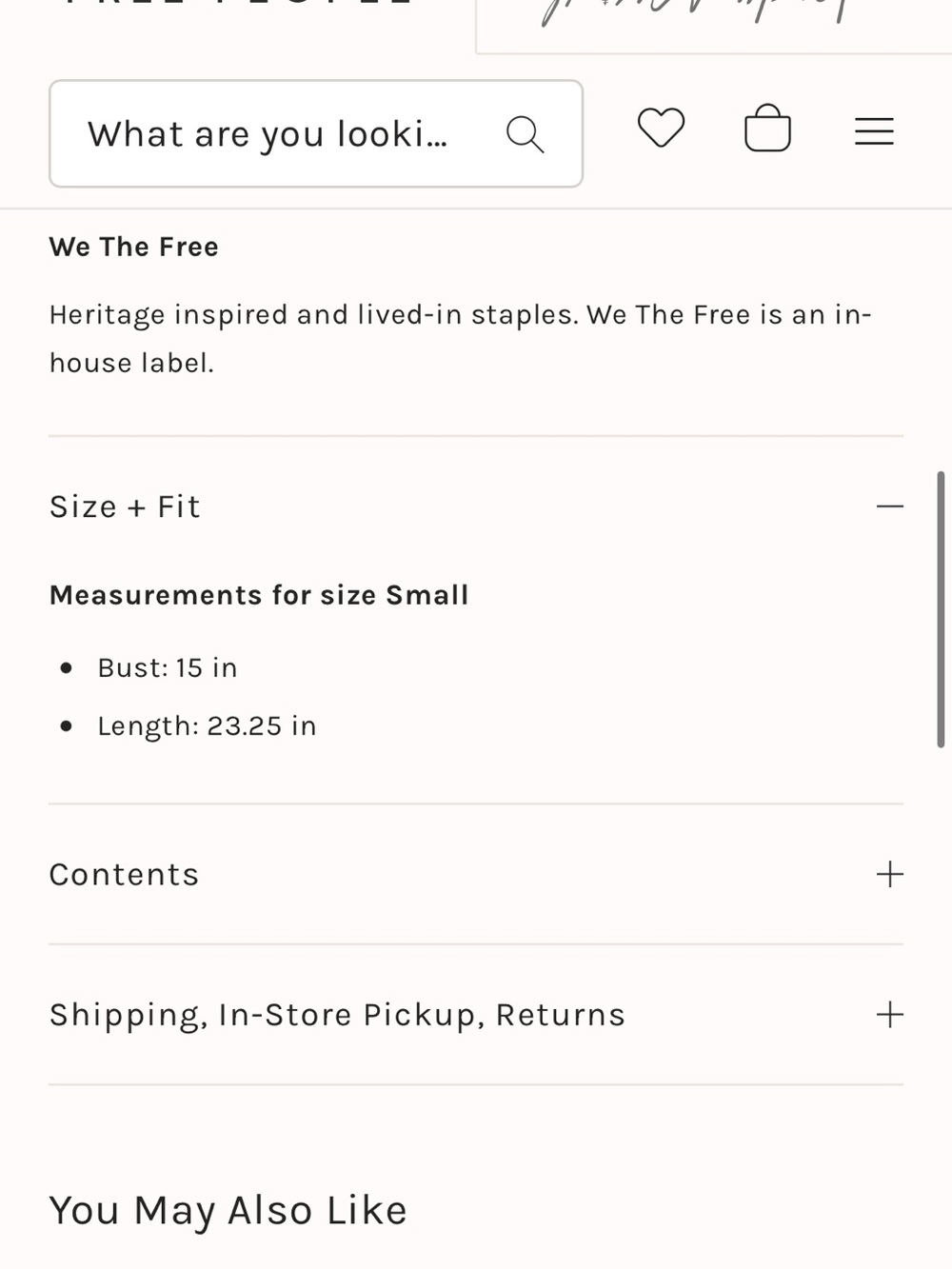Click the Length: 23.25 in list item
Image resolution: width=952 pixels, height=1269 pixels.
coord(207,725)
